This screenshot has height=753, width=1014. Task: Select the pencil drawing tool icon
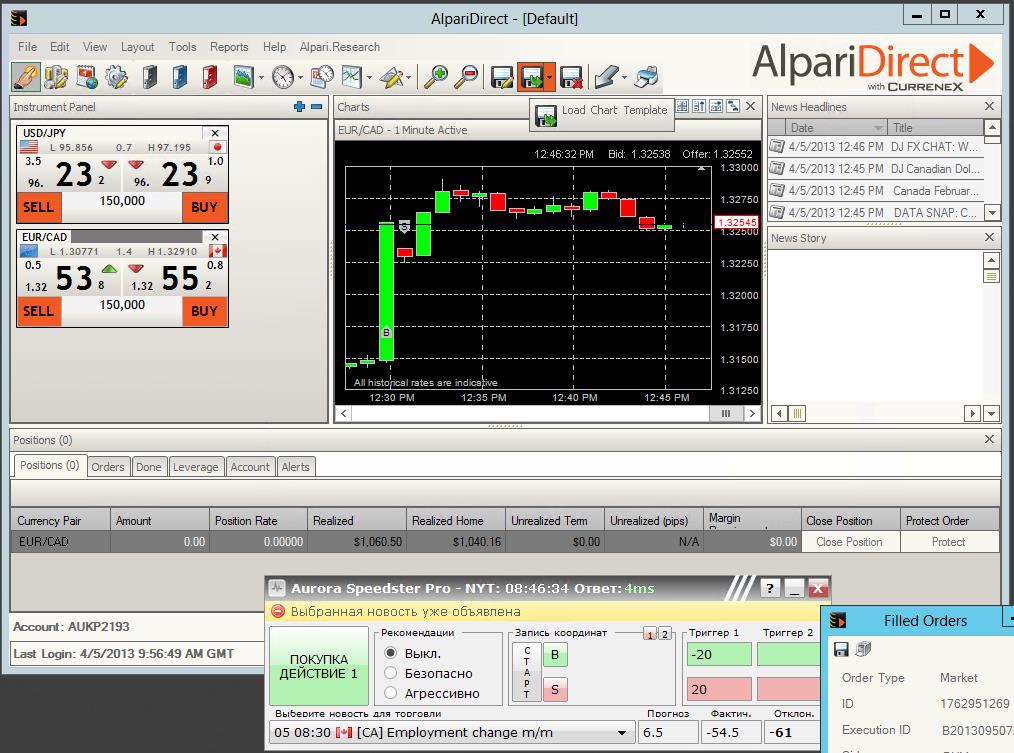pyautogui.click(x=391, y=77)
